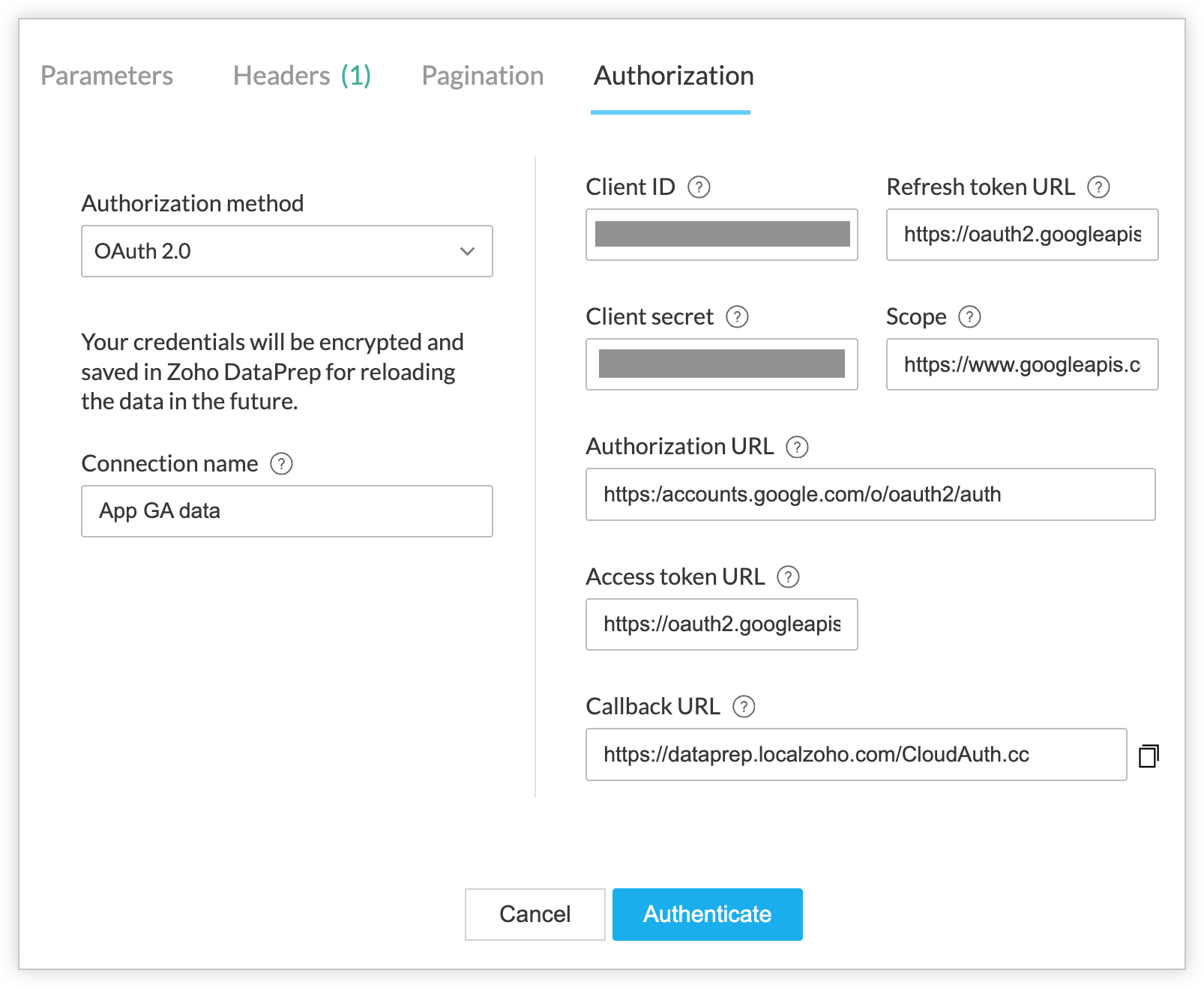This screenshot has height=988, width=1204.
Task: Click the Cancel button
Action: pyautogui.click(x=535, y=914)
